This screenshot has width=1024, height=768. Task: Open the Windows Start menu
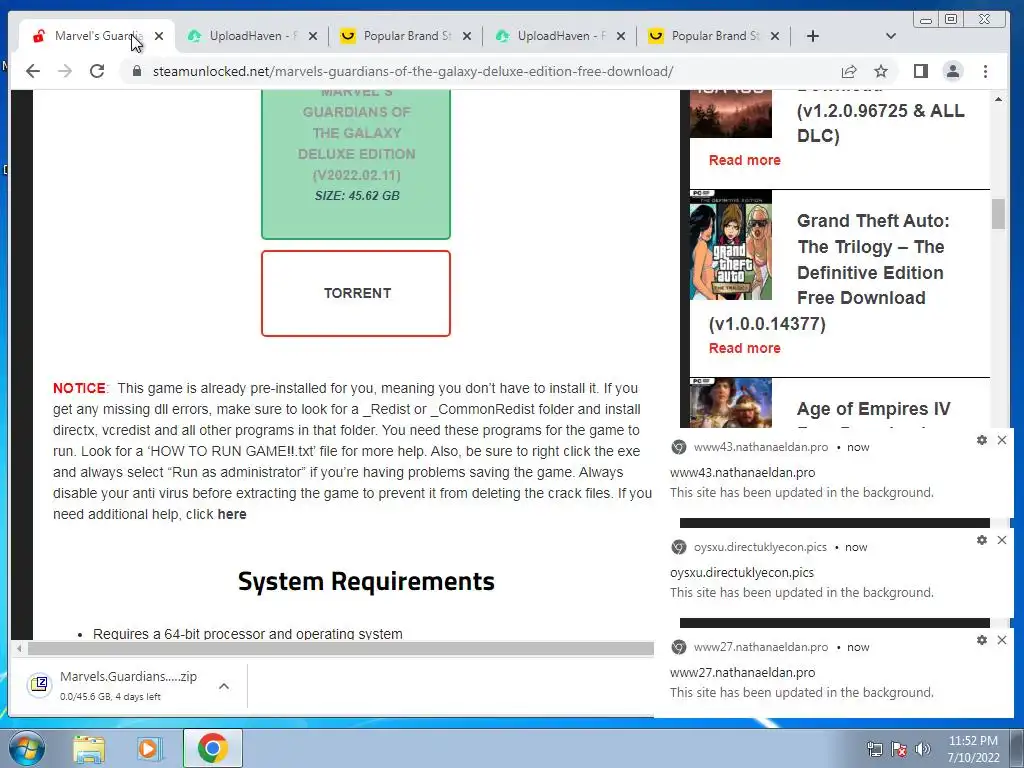(x=26, y=748)
